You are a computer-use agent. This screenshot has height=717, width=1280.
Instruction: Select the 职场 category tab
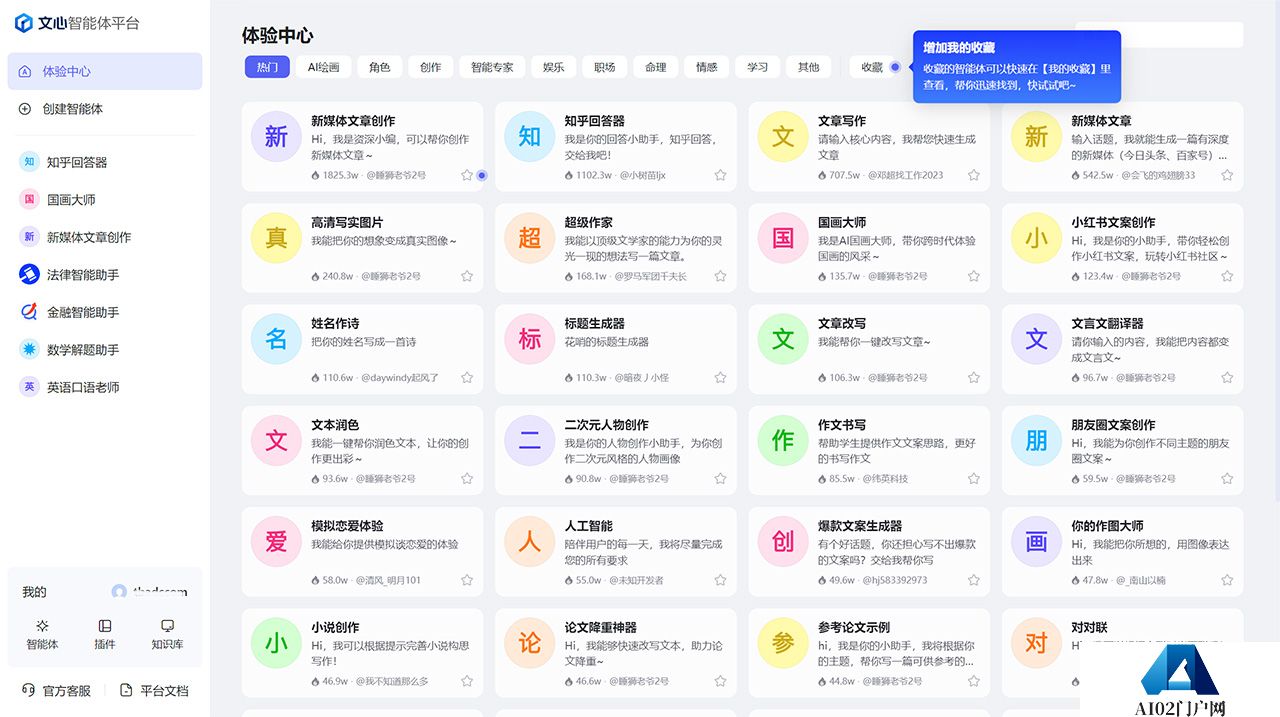[x=604, y=67]
